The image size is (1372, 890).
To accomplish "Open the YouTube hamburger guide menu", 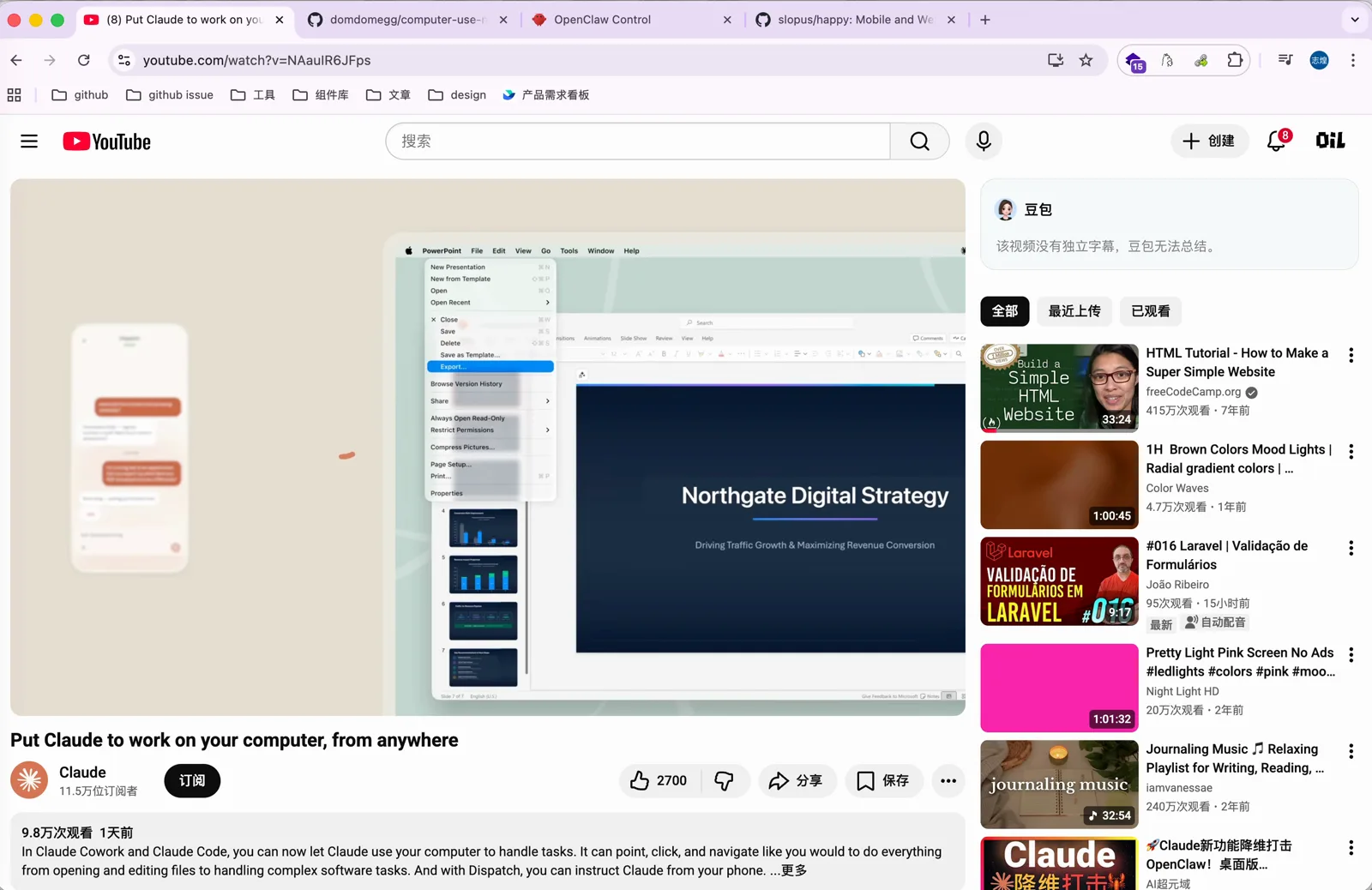I will tap(29, 141).
